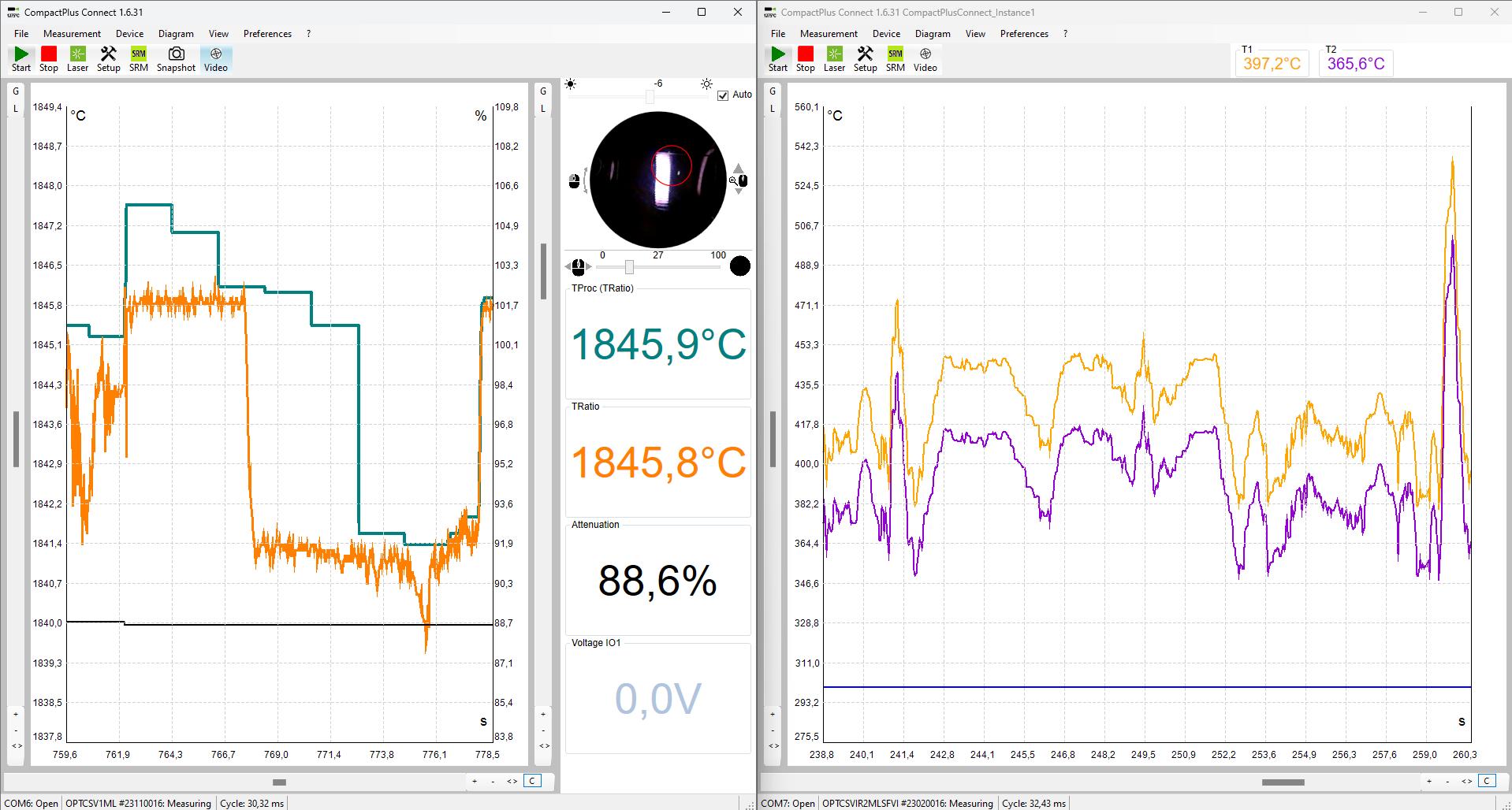Toggle the Video view in the right window
This screenshot has width=1512, height=810.
pos(925,56)
